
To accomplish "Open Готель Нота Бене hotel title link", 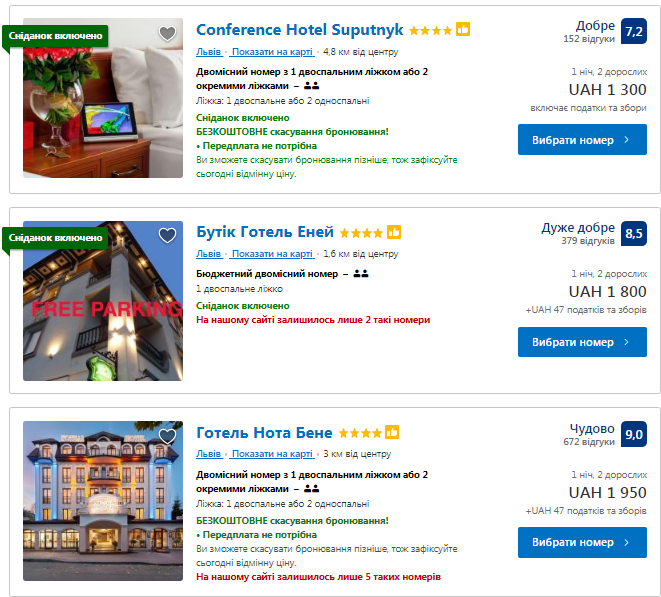I will (x=264, y=433).
